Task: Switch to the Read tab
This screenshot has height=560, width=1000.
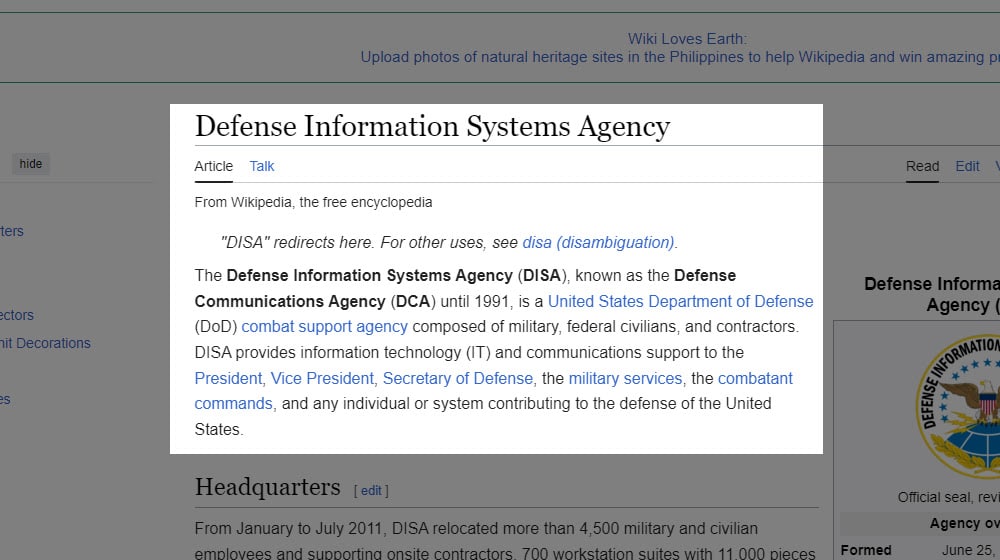Action: pyautogui.click(x=922, y=166)
